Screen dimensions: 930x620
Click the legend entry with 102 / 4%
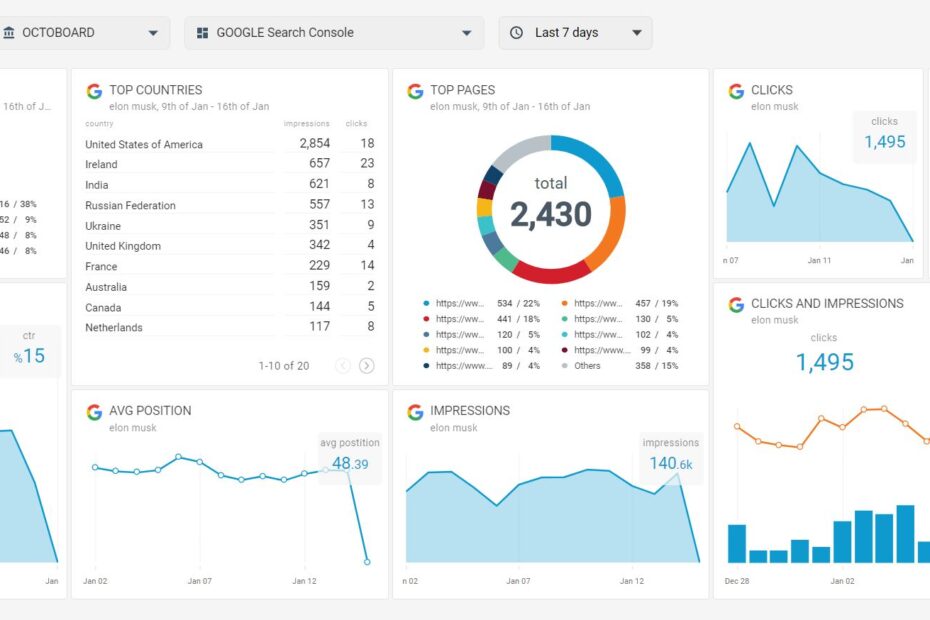(620, 335)
